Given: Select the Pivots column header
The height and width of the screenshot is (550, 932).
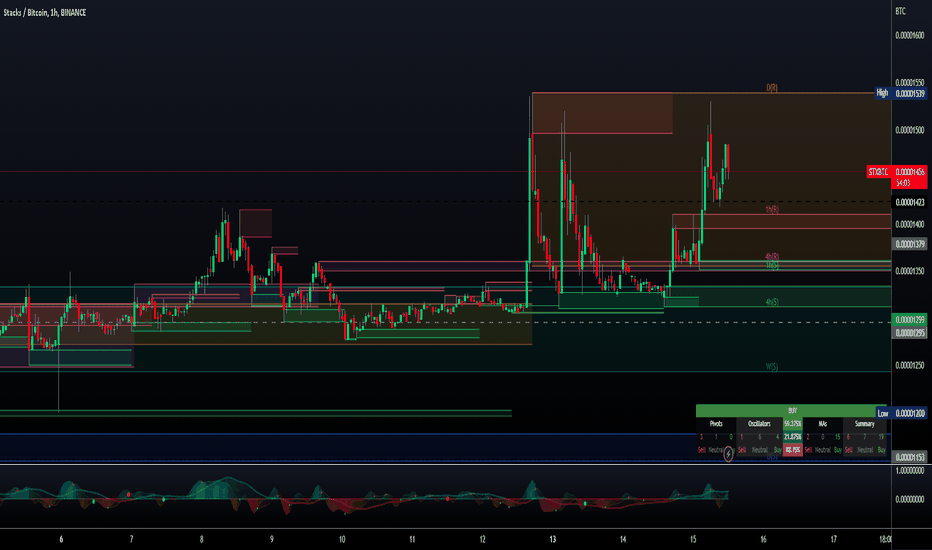Looking at the screenshot, I should 716,424.
